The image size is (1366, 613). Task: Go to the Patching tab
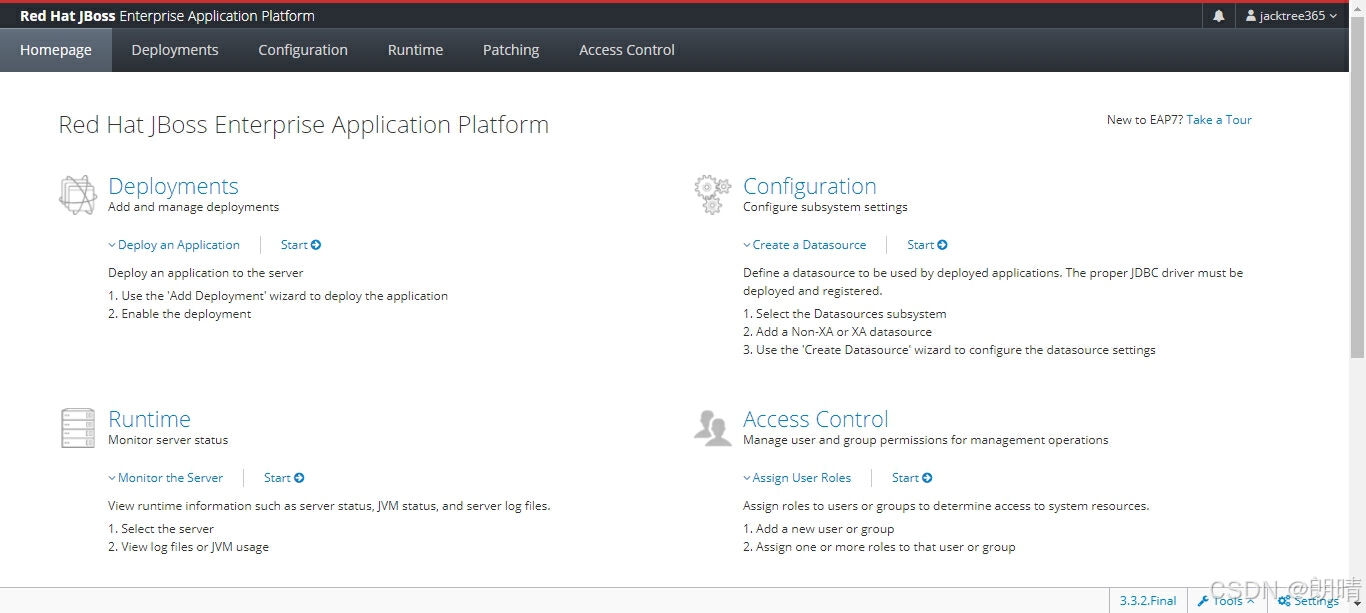click(511, 50)
